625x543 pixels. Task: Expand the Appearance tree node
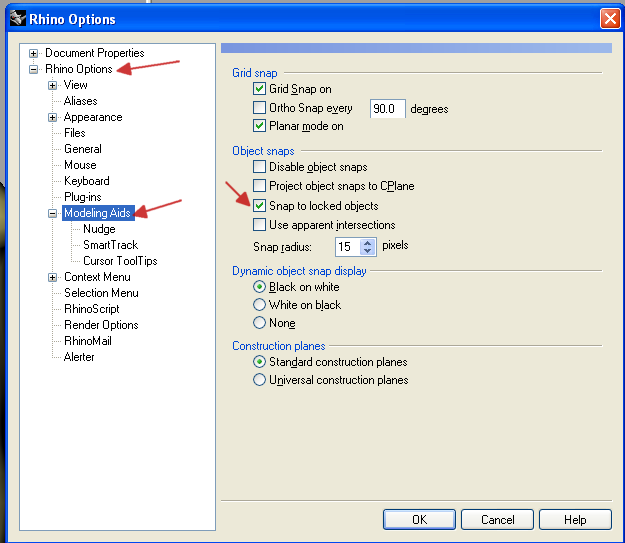pos(52,117)
